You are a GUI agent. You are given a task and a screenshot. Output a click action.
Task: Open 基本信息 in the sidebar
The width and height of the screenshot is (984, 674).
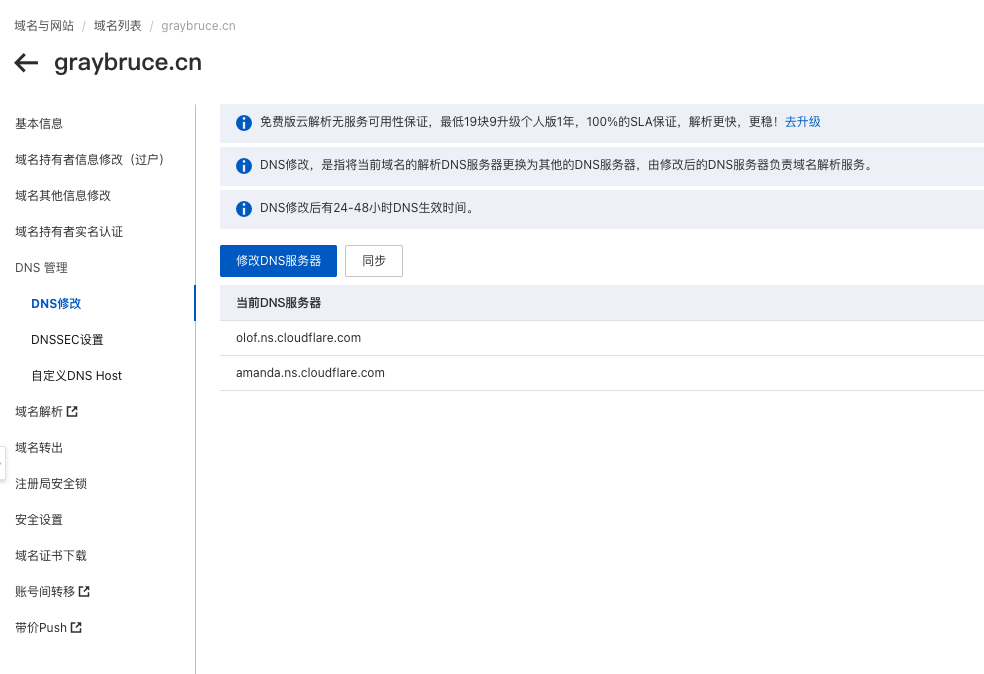(x=39, y=123)
